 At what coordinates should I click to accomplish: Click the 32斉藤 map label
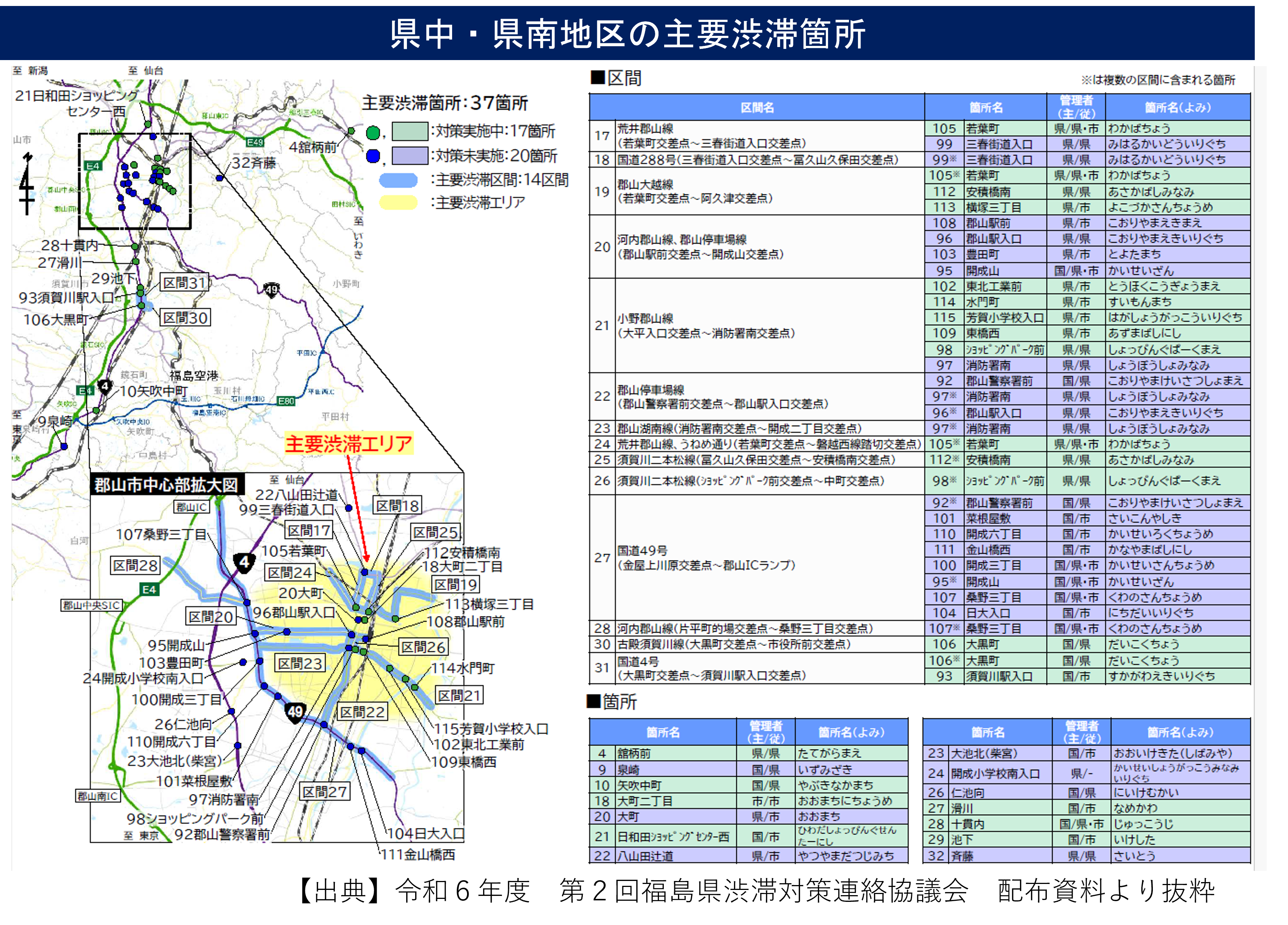tap(253, 163)
